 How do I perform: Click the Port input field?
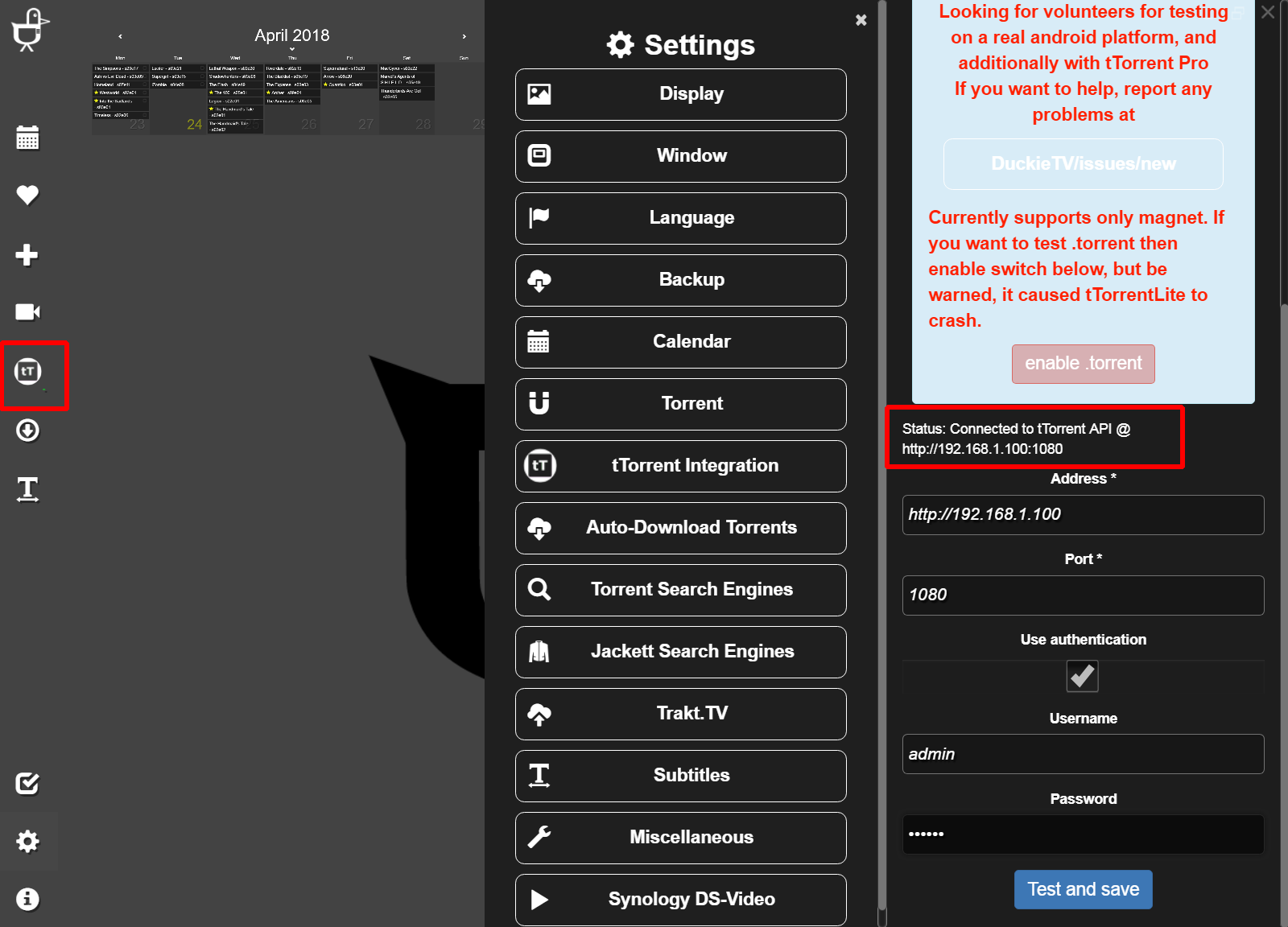1084,595
